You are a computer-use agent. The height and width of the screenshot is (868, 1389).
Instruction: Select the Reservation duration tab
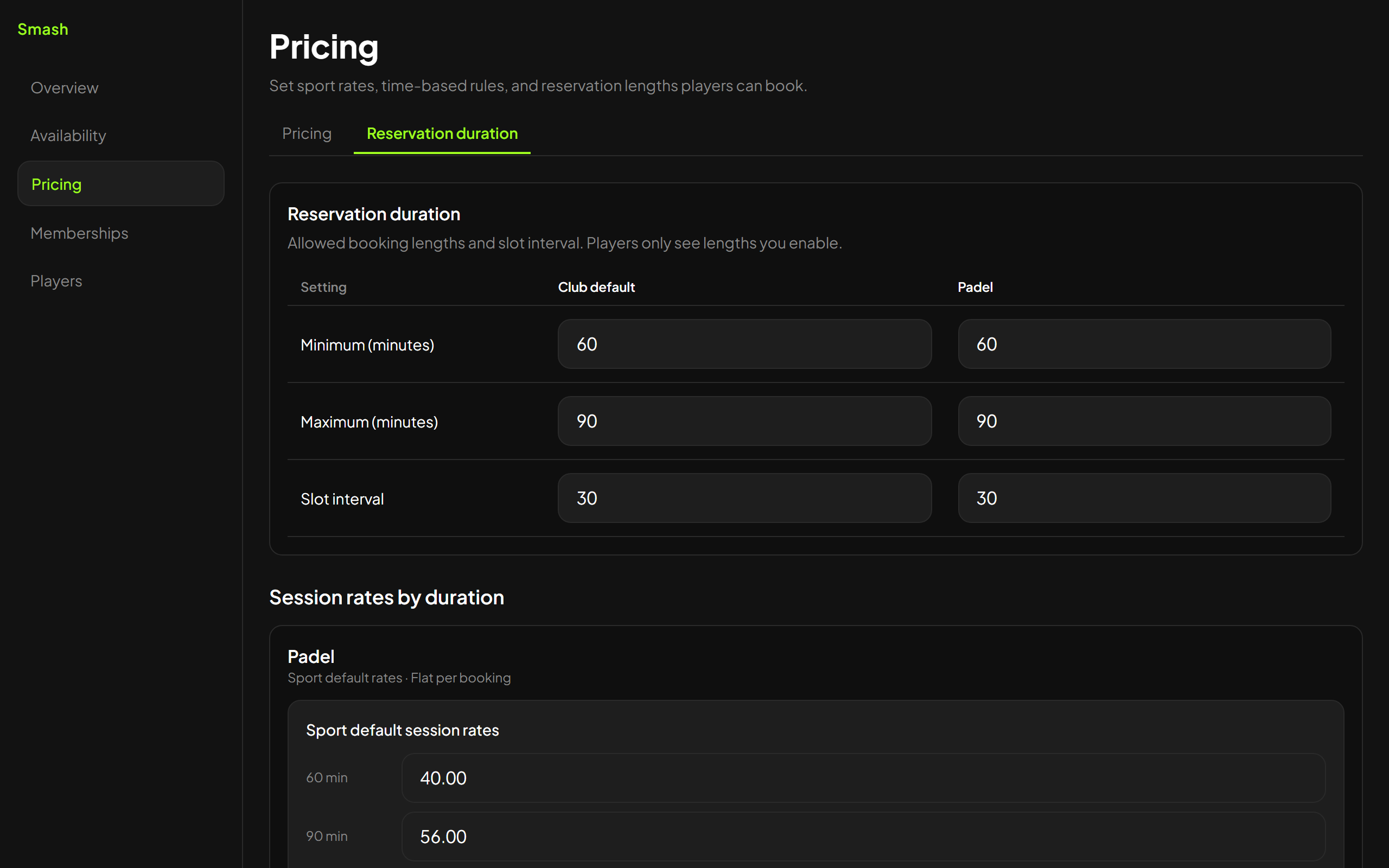click(442, 133)
